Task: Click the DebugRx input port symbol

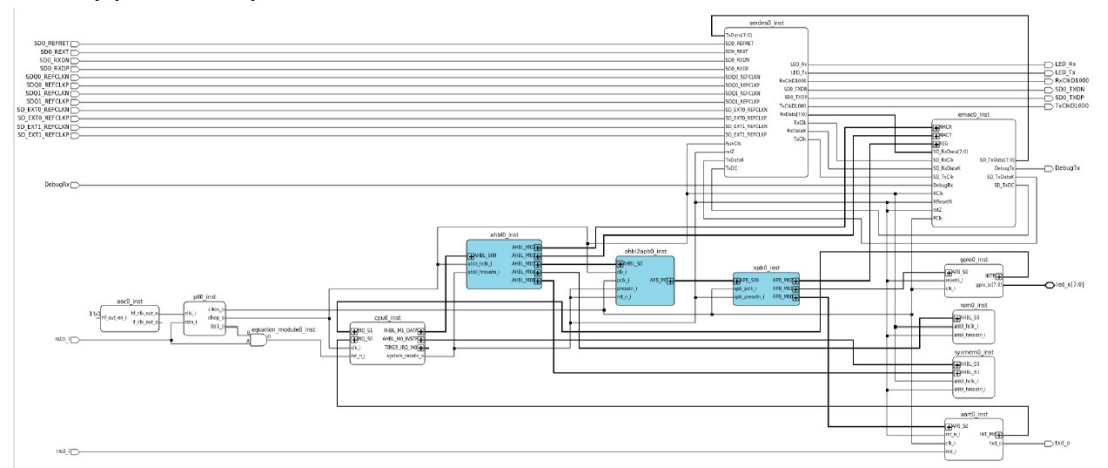Action: 75,185
